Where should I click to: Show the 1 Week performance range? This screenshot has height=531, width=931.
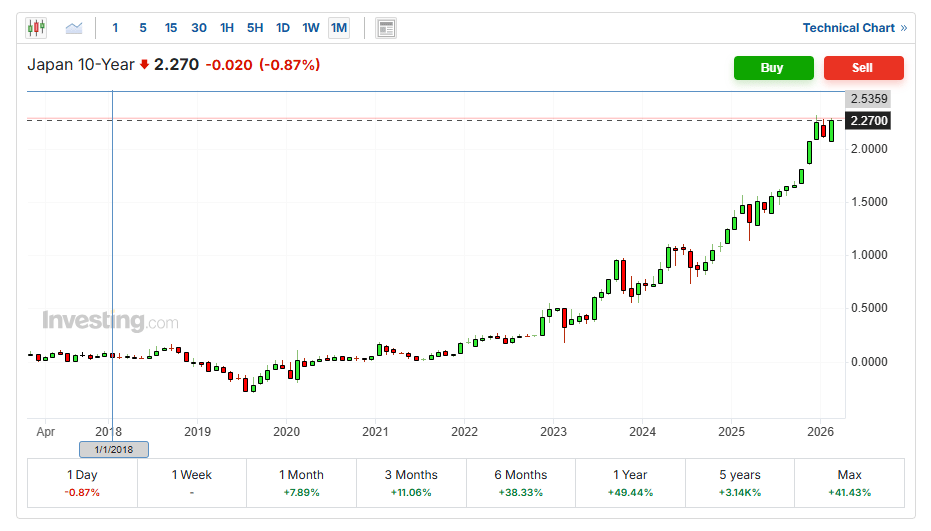192,483
